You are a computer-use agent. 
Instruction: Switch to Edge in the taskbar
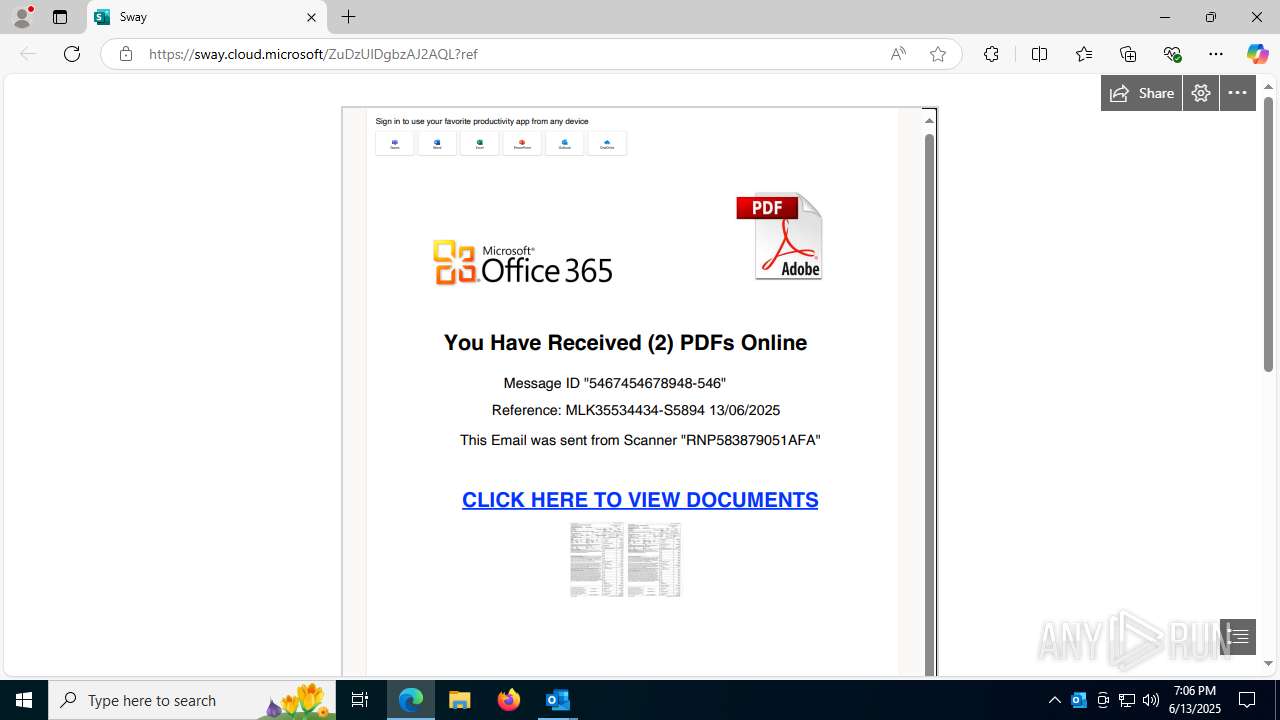pos(411,700)
